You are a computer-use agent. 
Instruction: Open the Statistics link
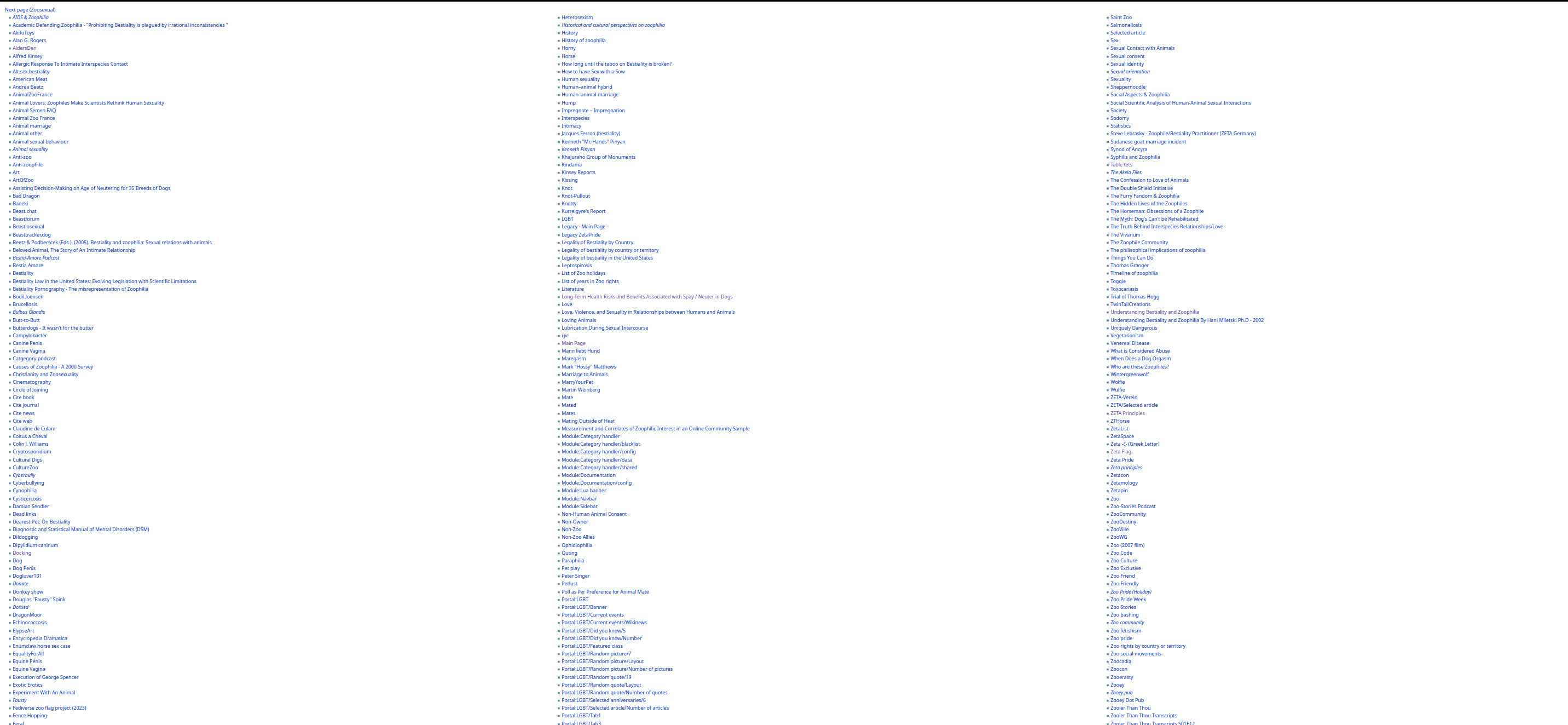click(1120, 126)
